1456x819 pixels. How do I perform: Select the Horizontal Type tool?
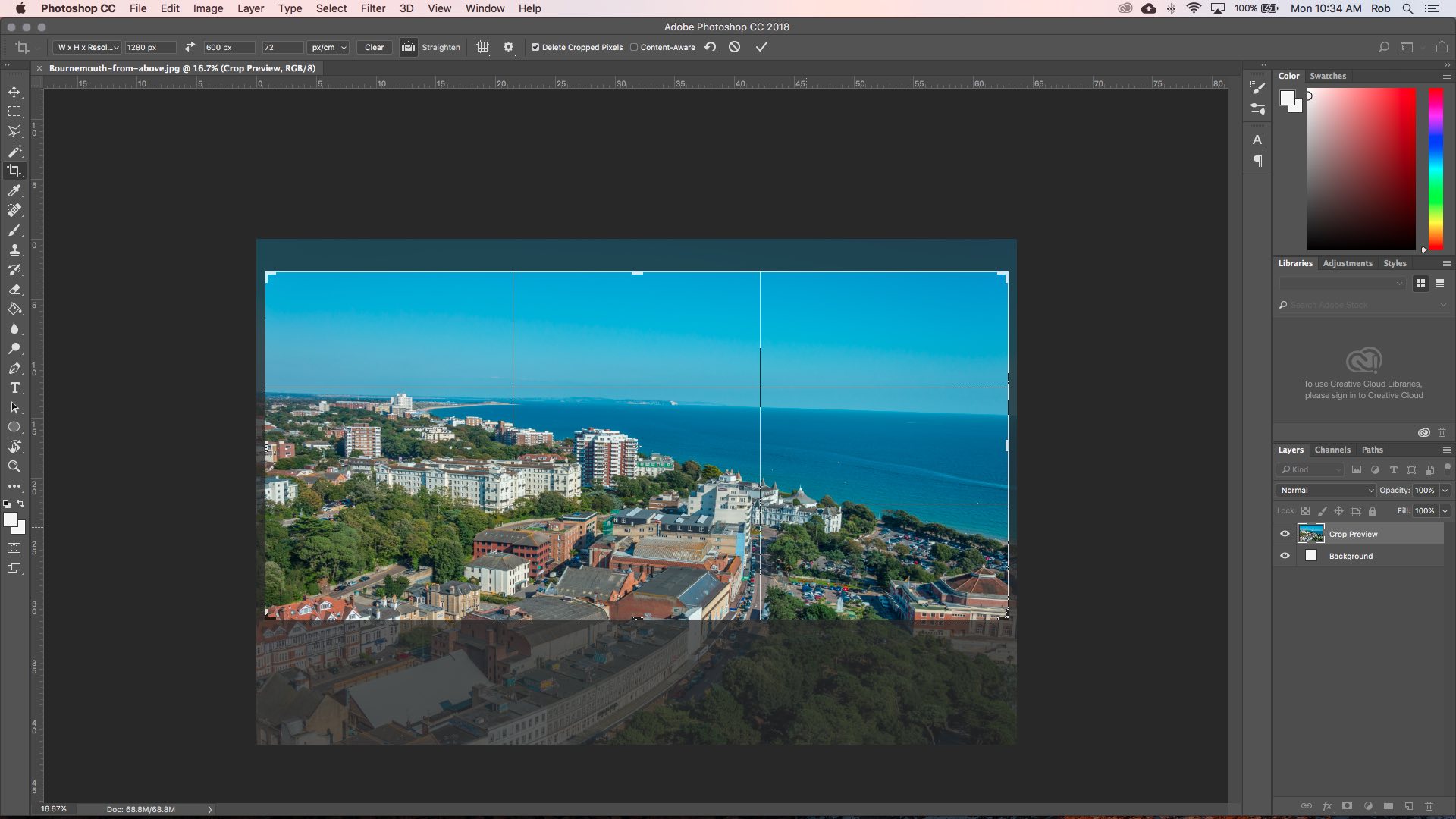[14, 388]
